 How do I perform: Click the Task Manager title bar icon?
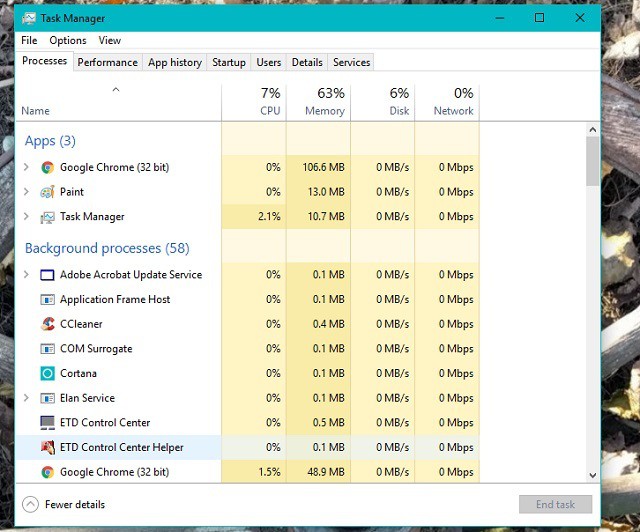(29, 18)
